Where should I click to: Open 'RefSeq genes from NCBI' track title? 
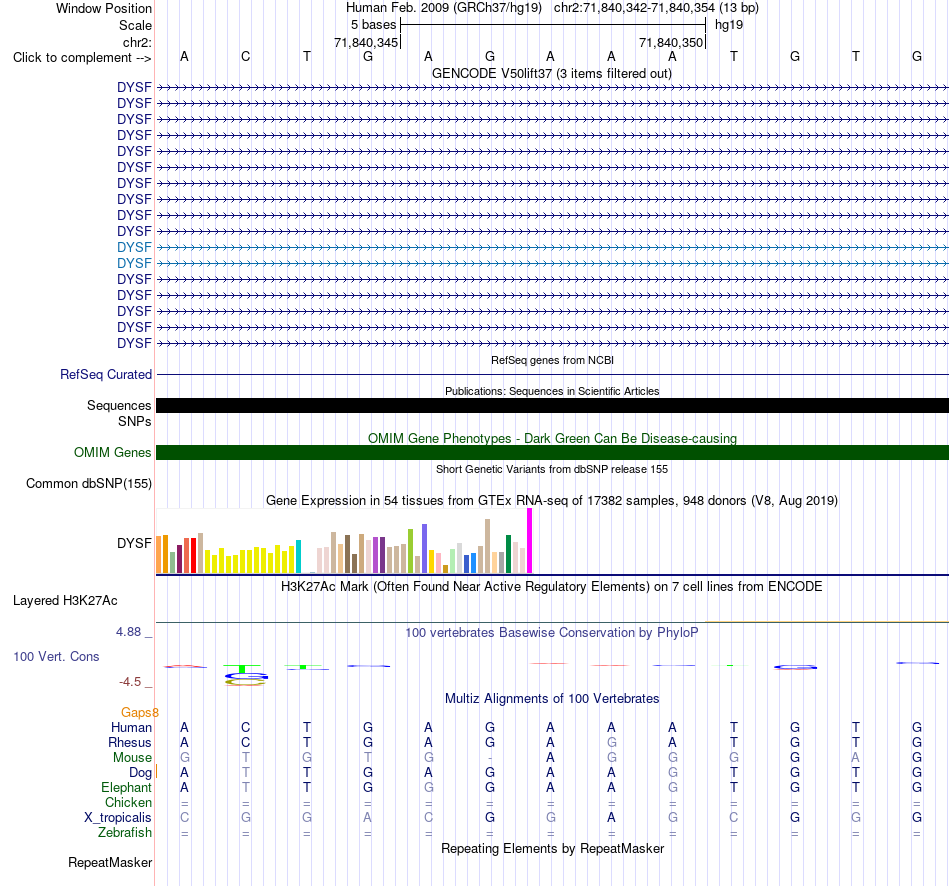pos(552,360)
